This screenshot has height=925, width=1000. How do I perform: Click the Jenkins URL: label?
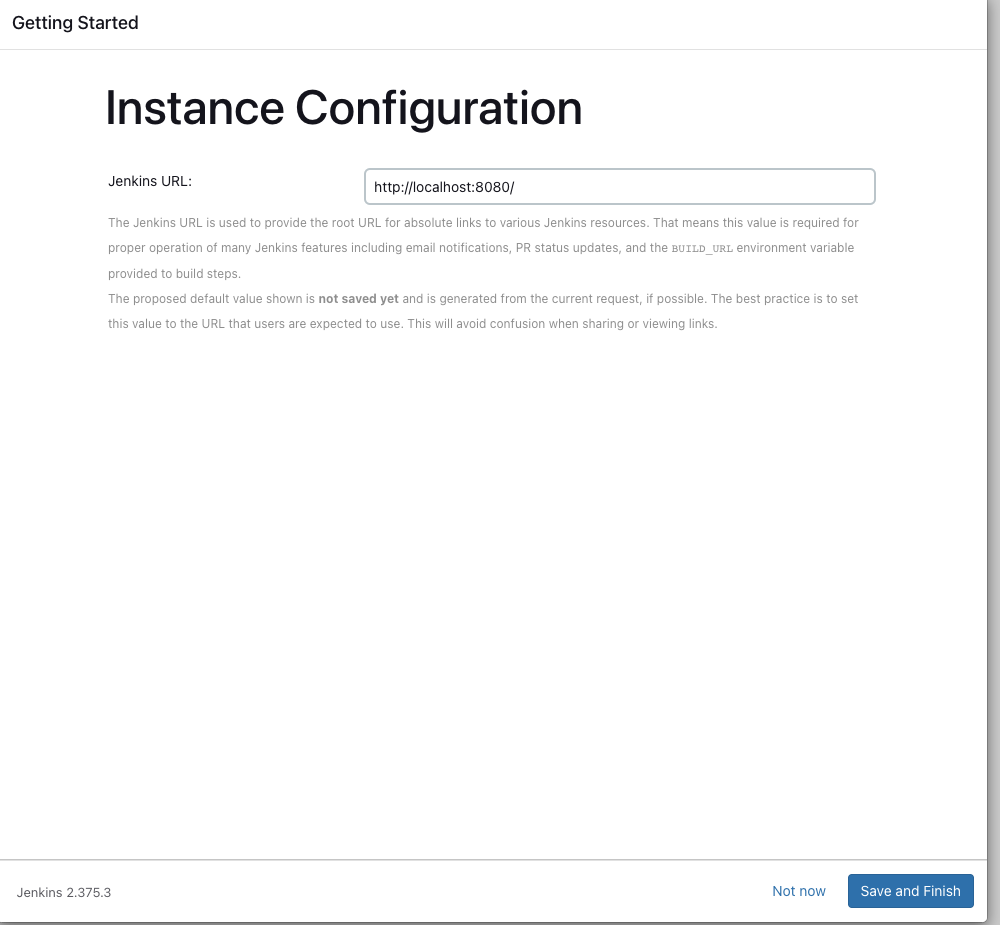click(150, 181)
